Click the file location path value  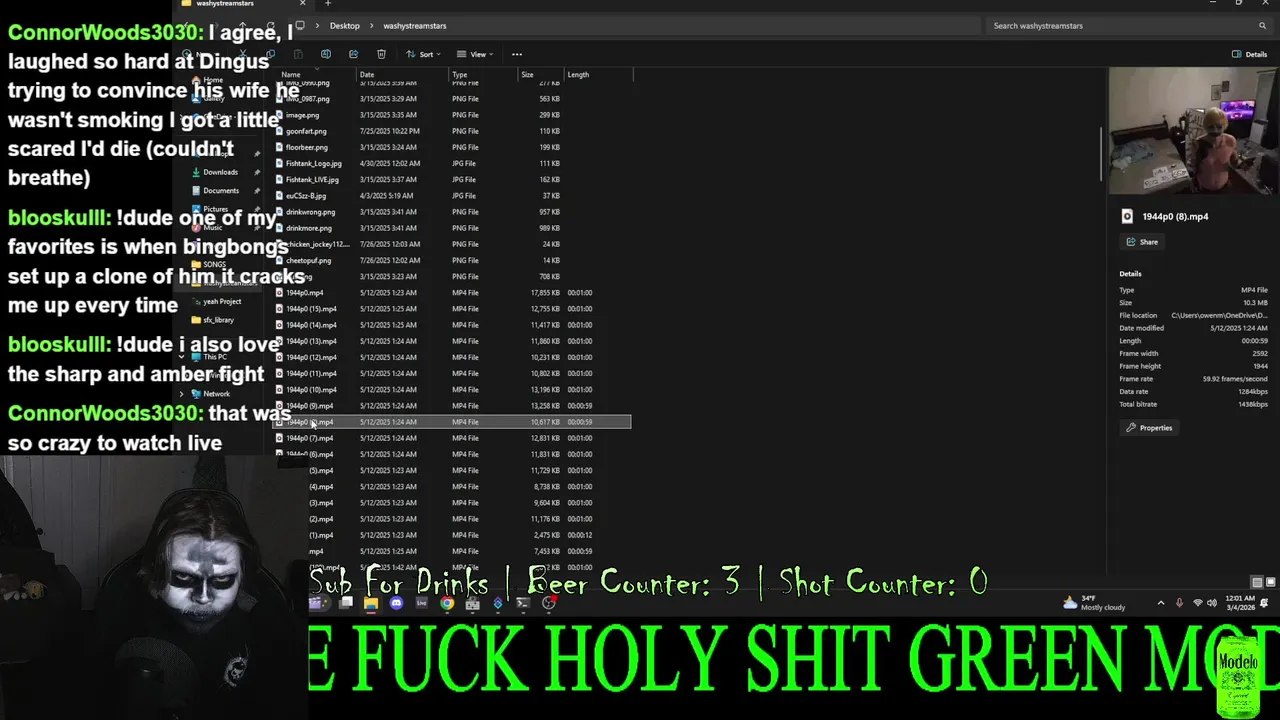[x=1219, y=315]
